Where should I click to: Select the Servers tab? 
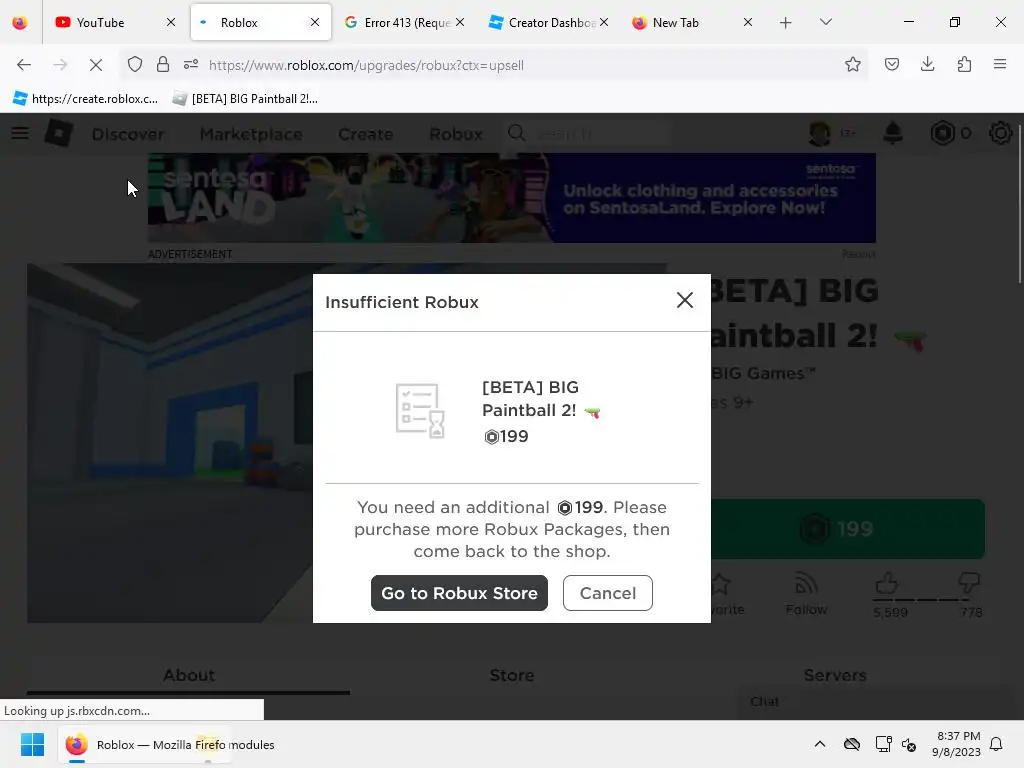pyautogui.click(x=835, y=675)
